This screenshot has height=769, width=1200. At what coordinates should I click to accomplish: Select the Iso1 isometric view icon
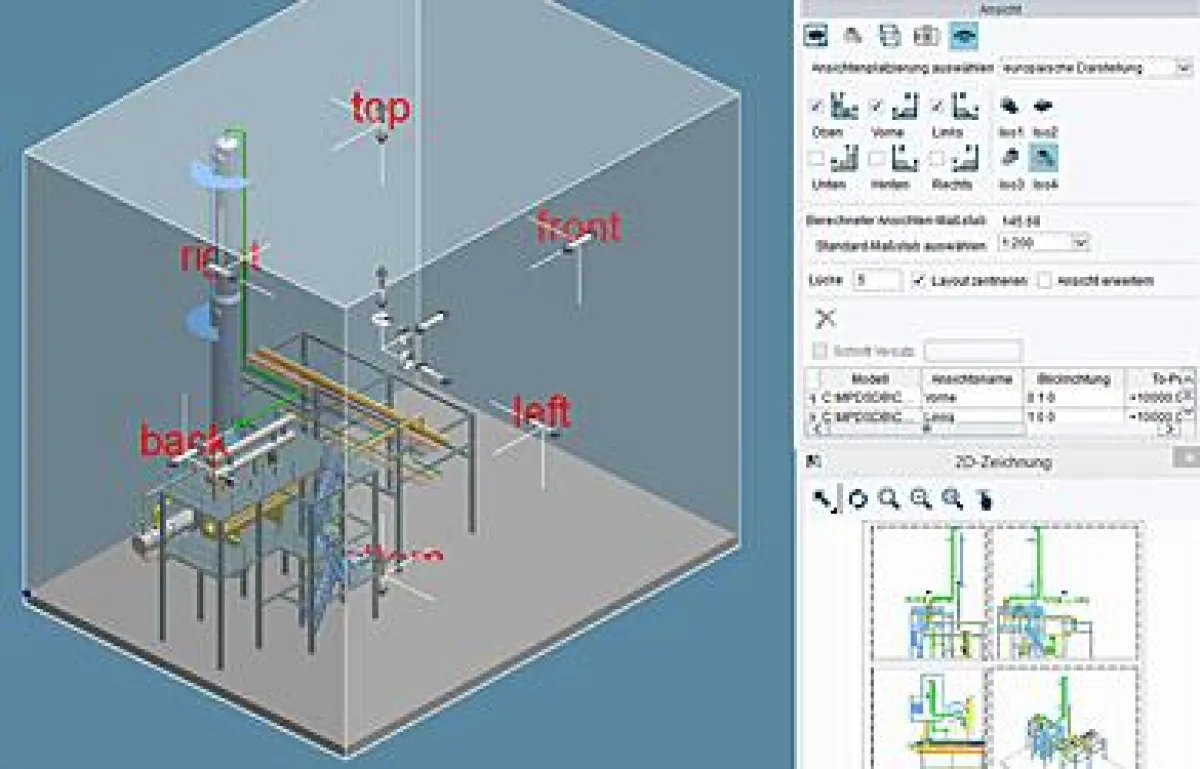[1011, 106]
